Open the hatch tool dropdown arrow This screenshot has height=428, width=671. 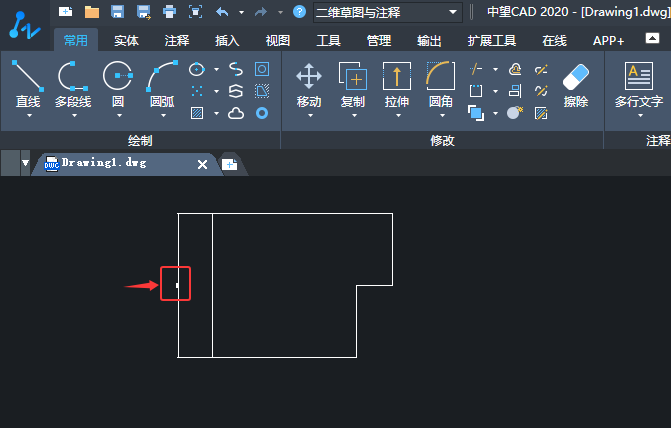tap(216, 113)
